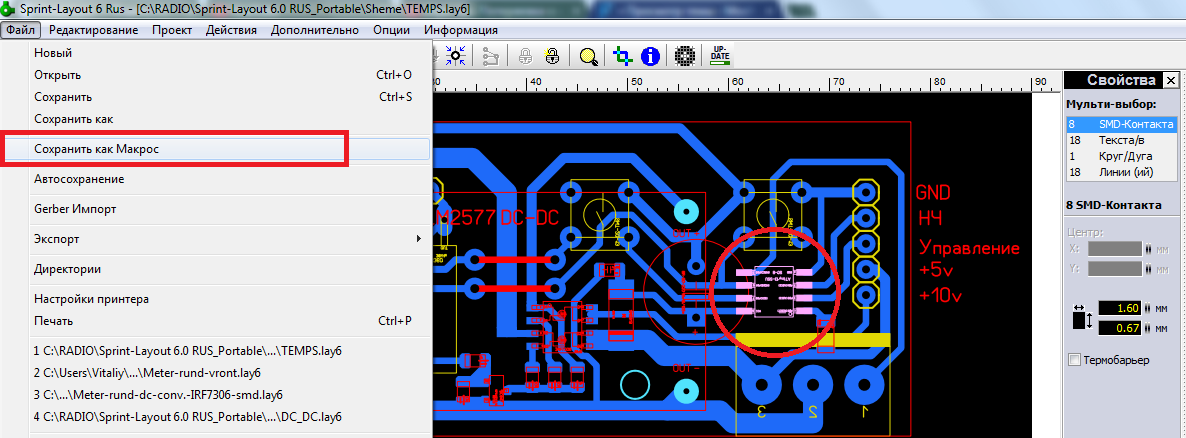Open recent file DC_DC.lay6
1186x438 pixels.
pyautogui.click(x=188, y=416)
